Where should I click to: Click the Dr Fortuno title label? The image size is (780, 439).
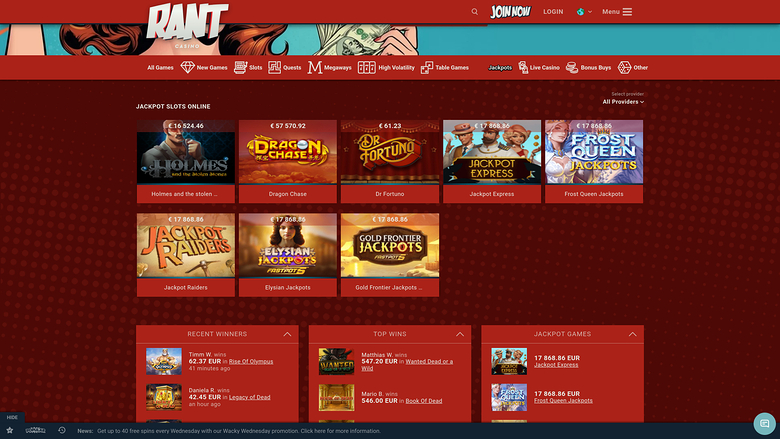tap(390, 194)
